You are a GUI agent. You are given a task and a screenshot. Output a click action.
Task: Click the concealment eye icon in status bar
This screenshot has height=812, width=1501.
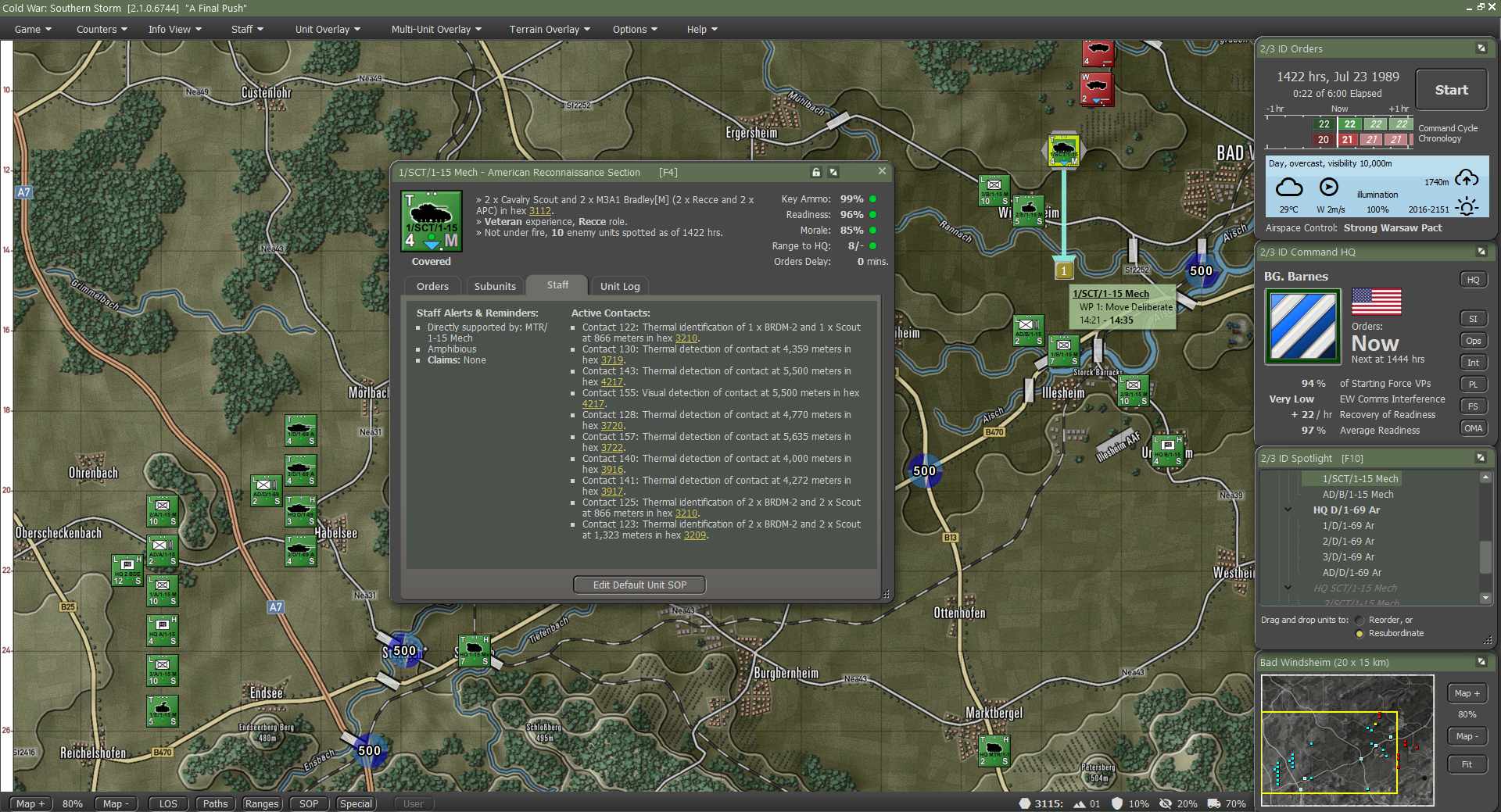pyautogui.click(x=1166, y=803)
